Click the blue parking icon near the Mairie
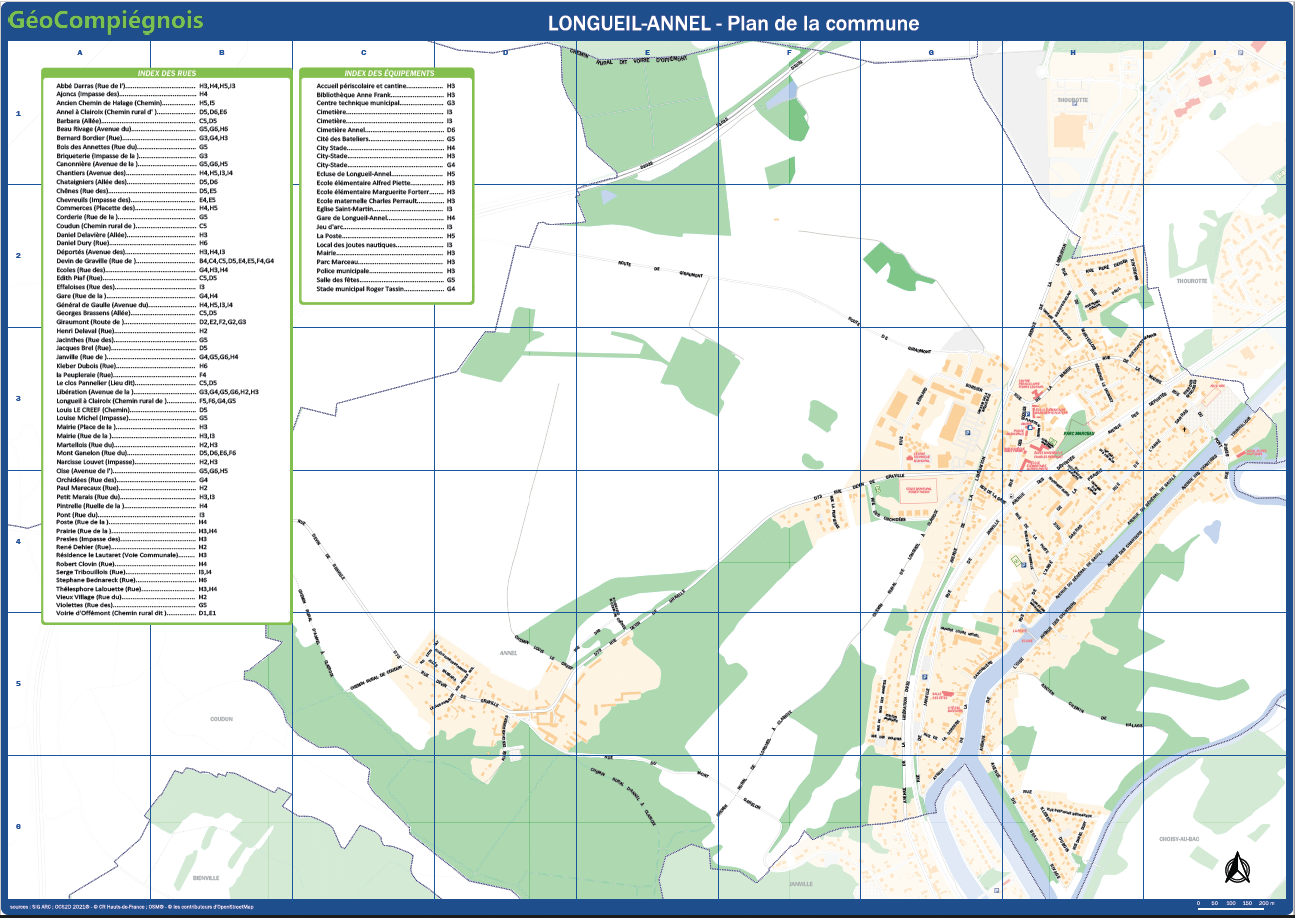This screenshot has width=1295, height=918. (x=1027, y=414)
